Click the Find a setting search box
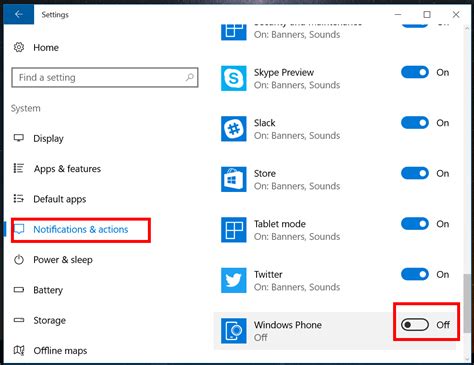The width and height of the screenshot is (474, 365). click(105, 78)
